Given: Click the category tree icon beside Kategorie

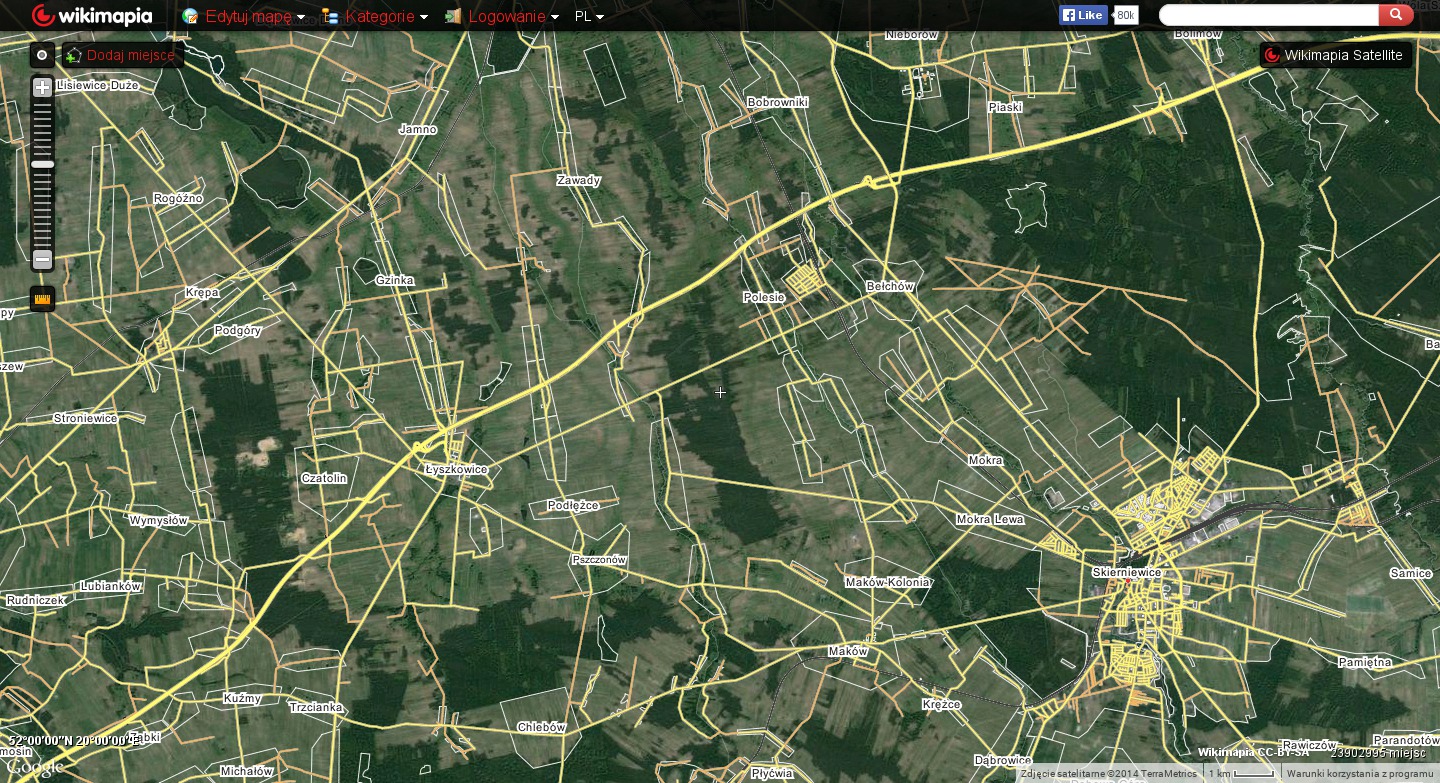Looking at the screenshot, I should coord(330,16).
